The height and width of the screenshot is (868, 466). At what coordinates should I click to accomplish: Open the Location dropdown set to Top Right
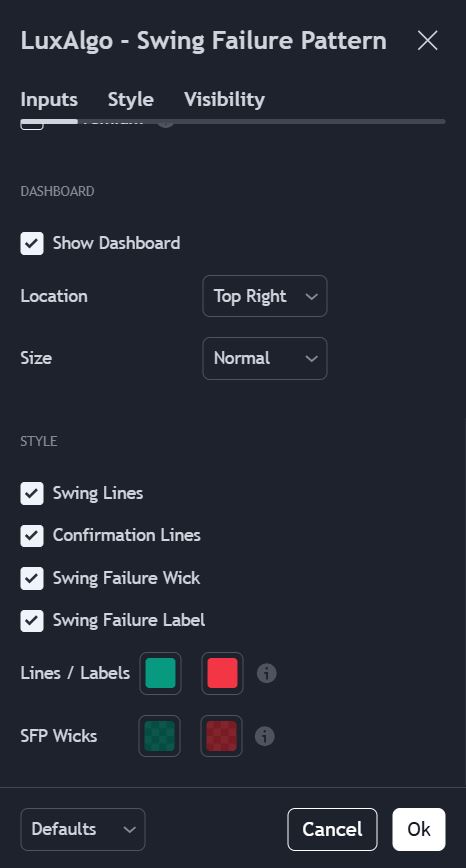pyautogui.click(x=265, y=296)
